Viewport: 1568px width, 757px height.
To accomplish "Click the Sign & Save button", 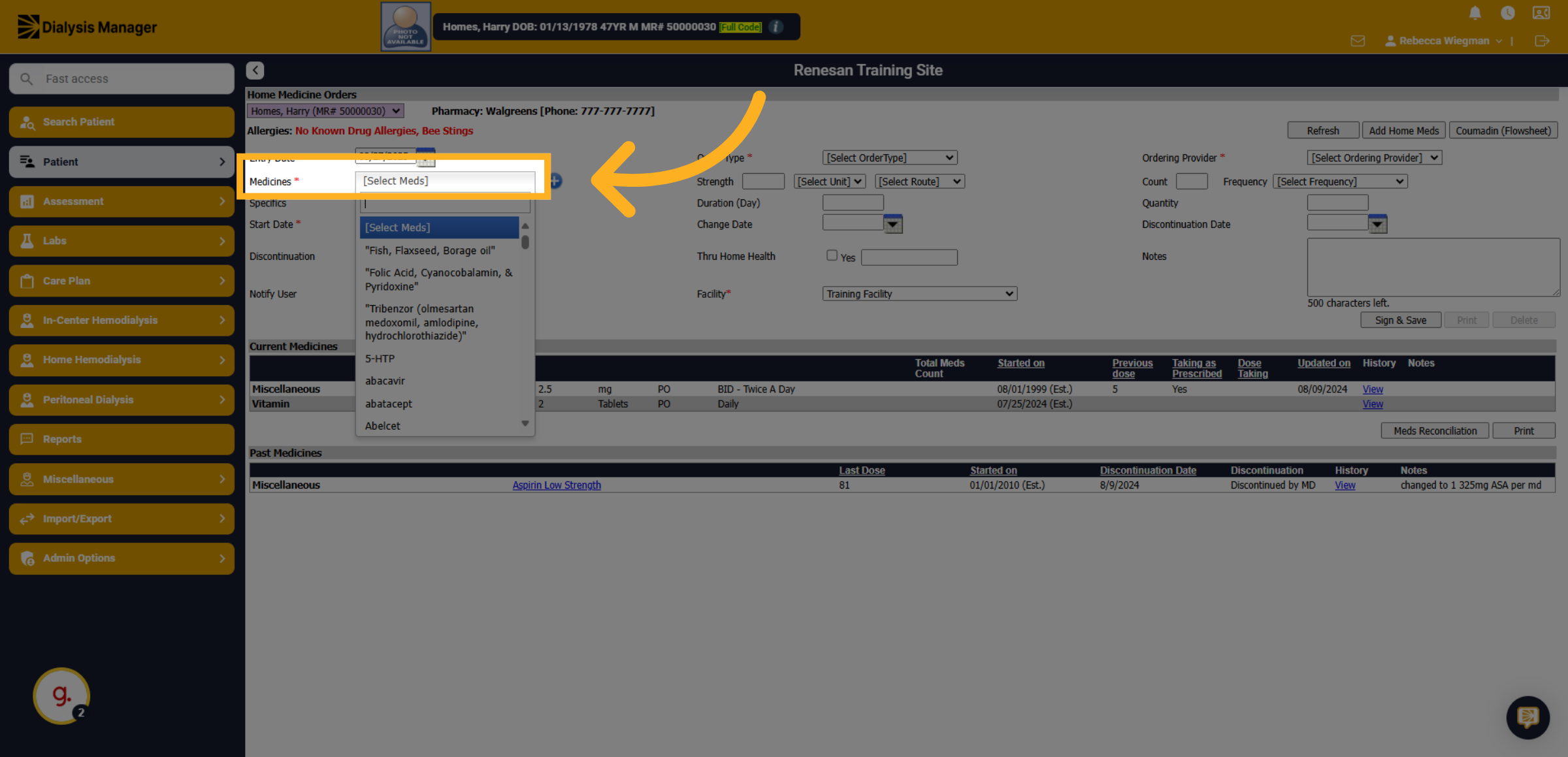I will click(x=1400, y=320).
